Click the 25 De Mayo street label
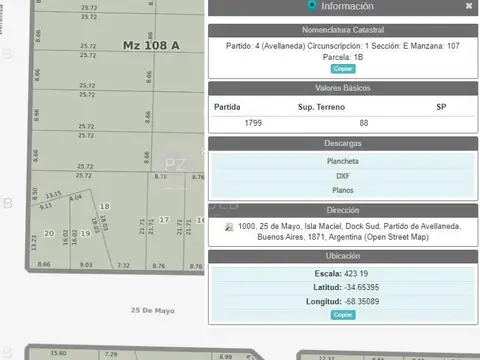 click(153, 311)
